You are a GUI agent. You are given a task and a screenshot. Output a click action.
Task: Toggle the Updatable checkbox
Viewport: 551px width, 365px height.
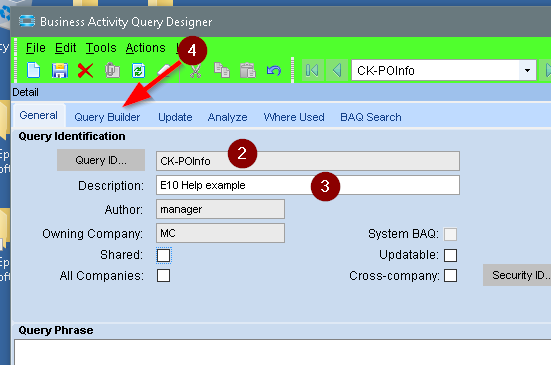pyautogui.click(x=450, y=255)
